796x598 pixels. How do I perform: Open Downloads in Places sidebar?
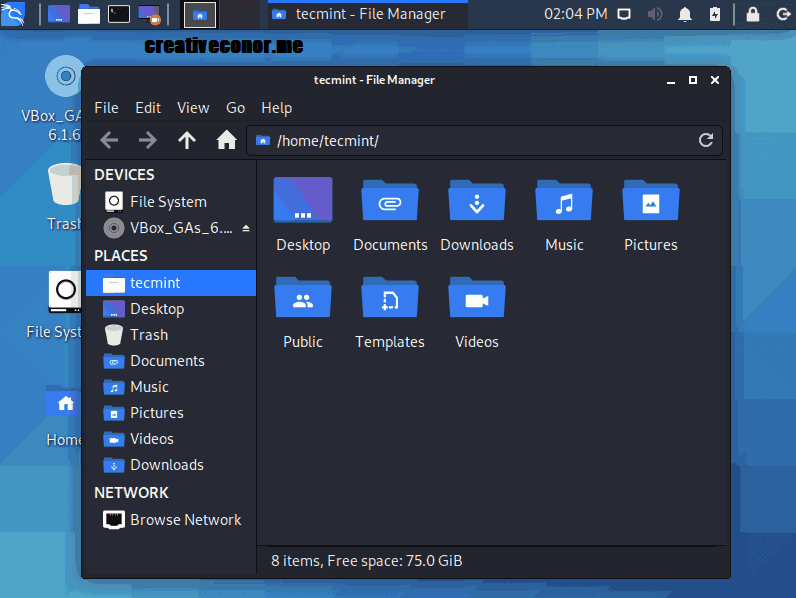[171, 464]
